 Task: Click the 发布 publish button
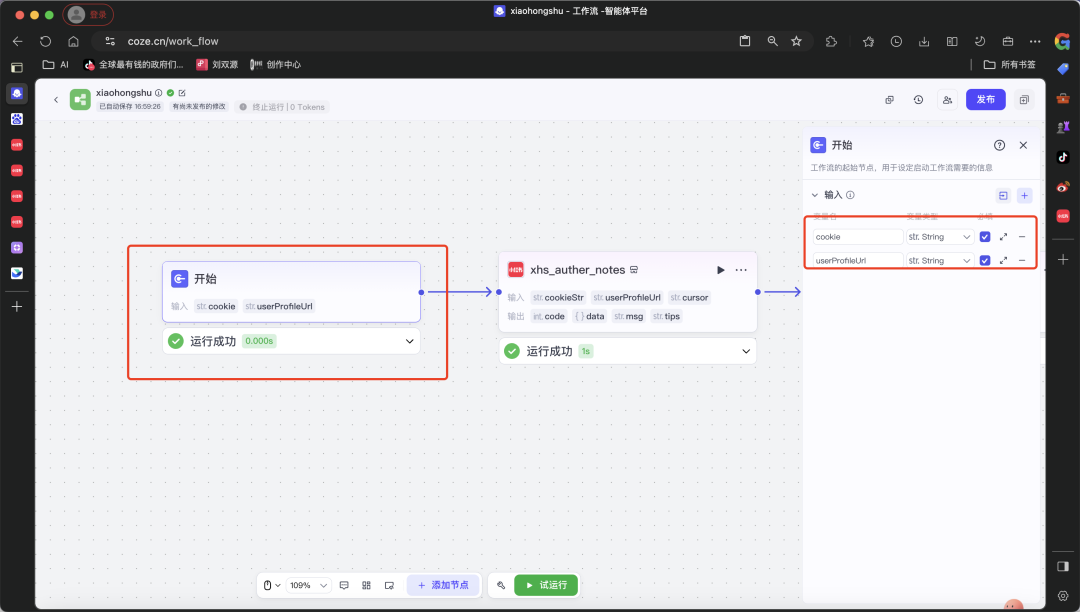pyautogui.click(x=986, y=99)
